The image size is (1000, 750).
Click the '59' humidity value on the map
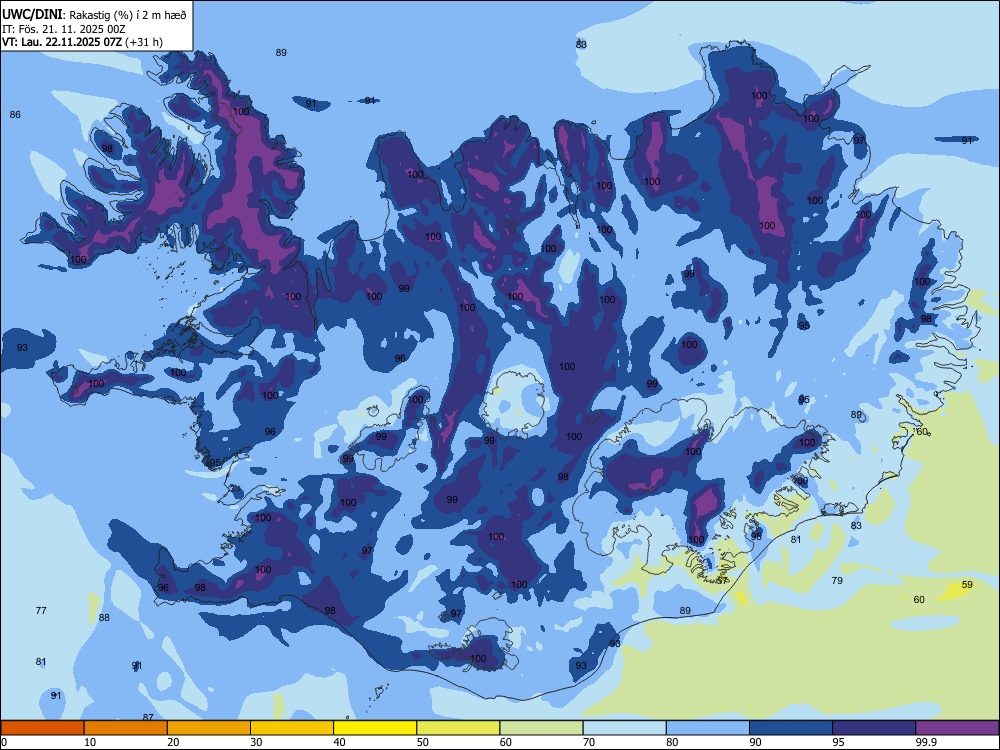[967, 584]
